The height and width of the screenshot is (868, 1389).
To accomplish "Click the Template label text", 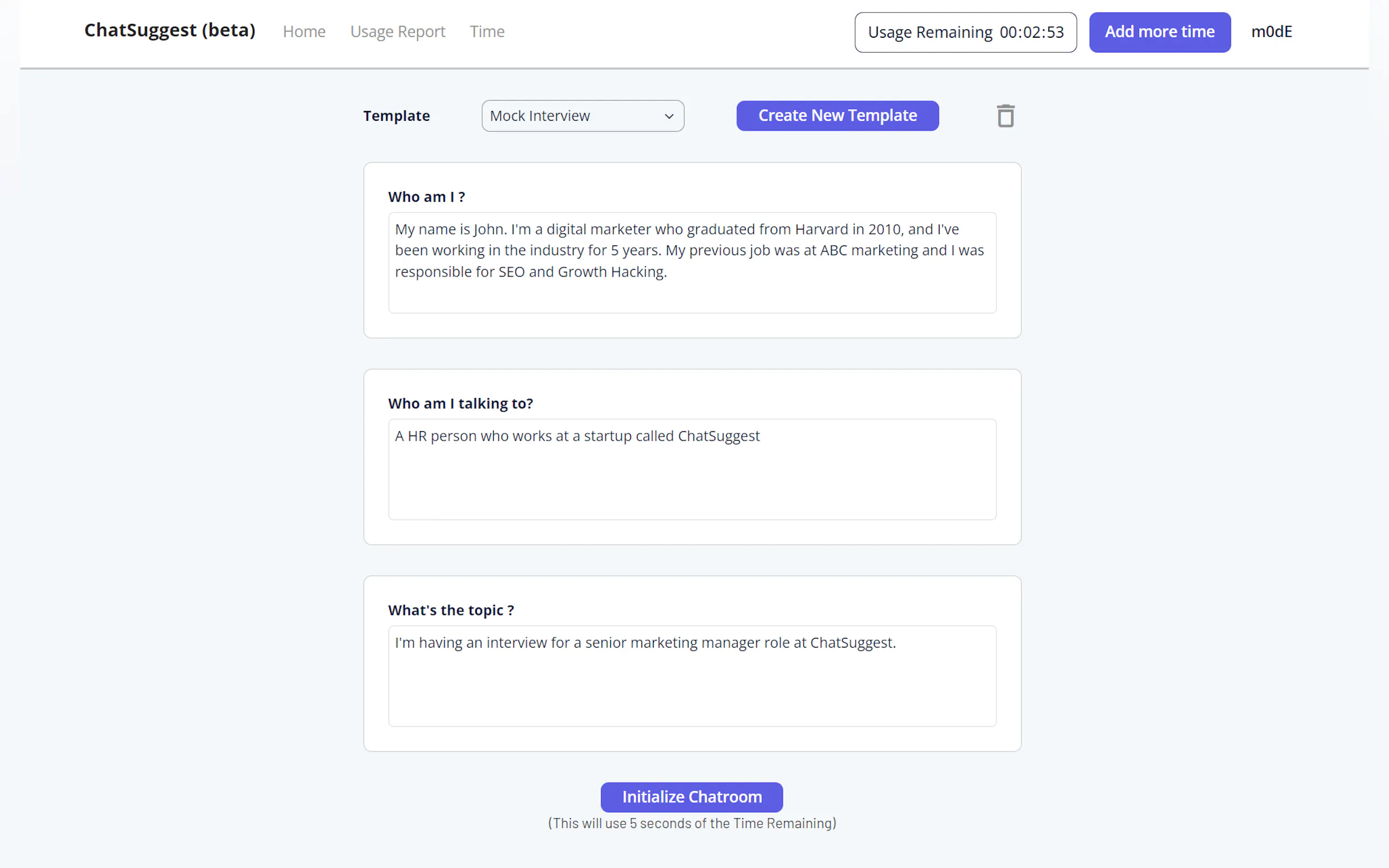I will click(x=396, y=116).
